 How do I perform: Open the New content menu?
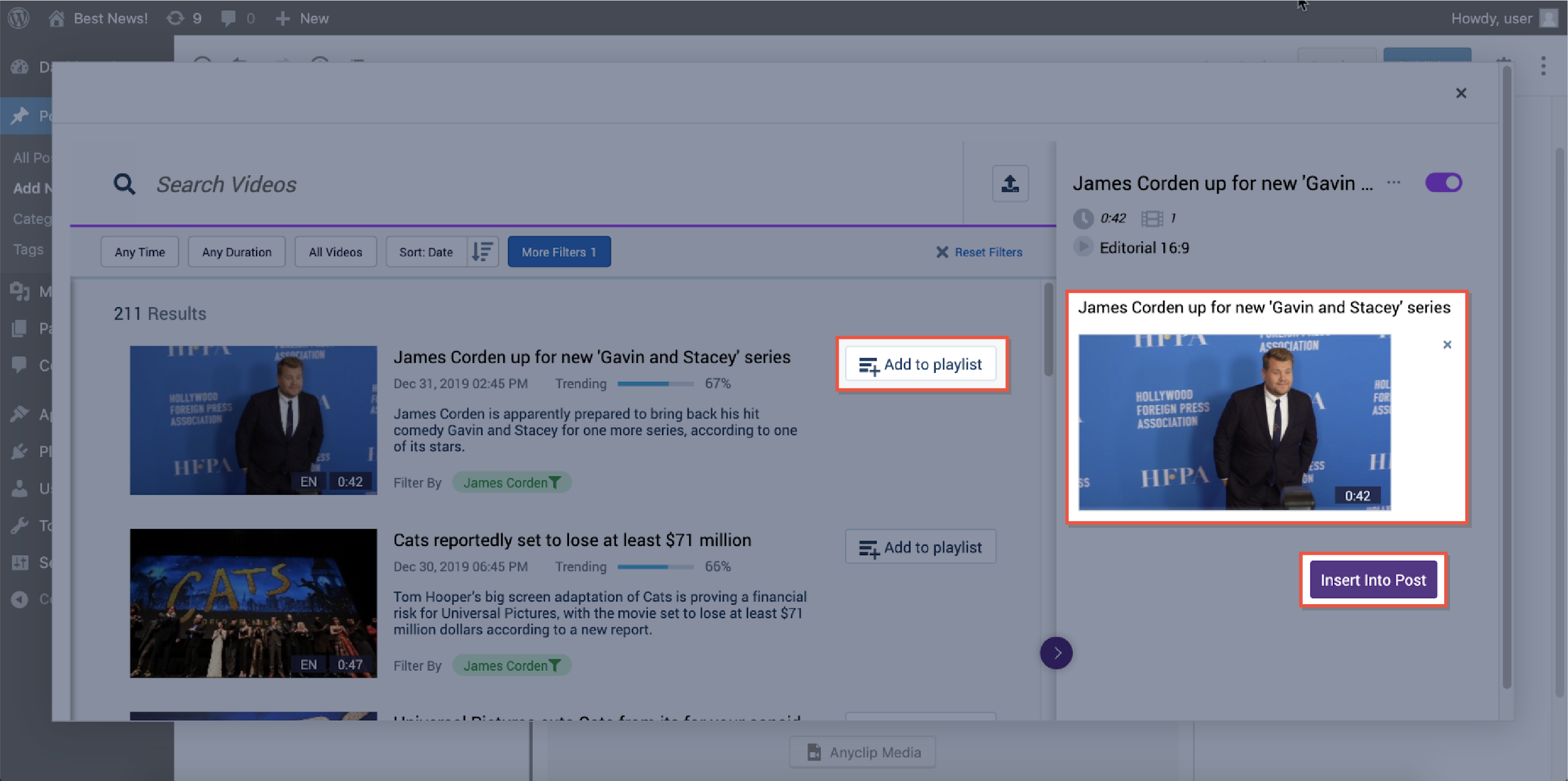(x=302, y=18)
